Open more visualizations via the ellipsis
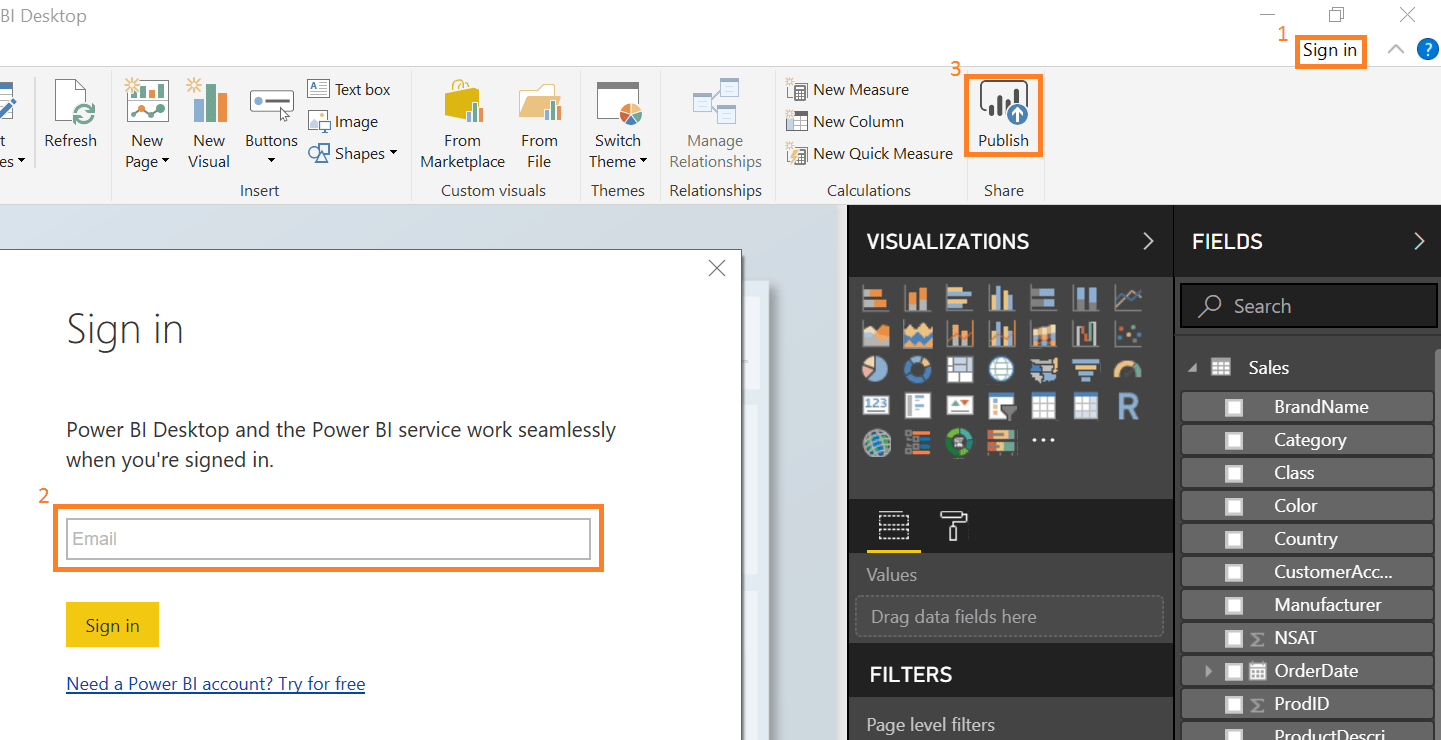 pos(1043,440)
